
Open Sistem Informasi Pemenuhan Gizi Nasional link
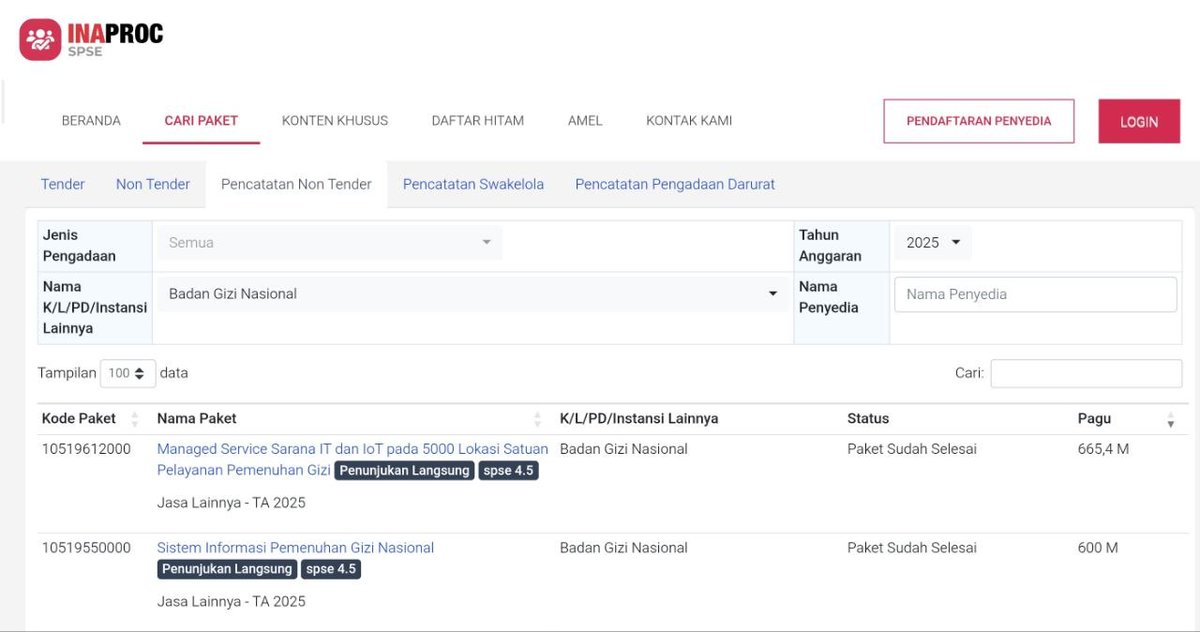click(x=295, y=547)
